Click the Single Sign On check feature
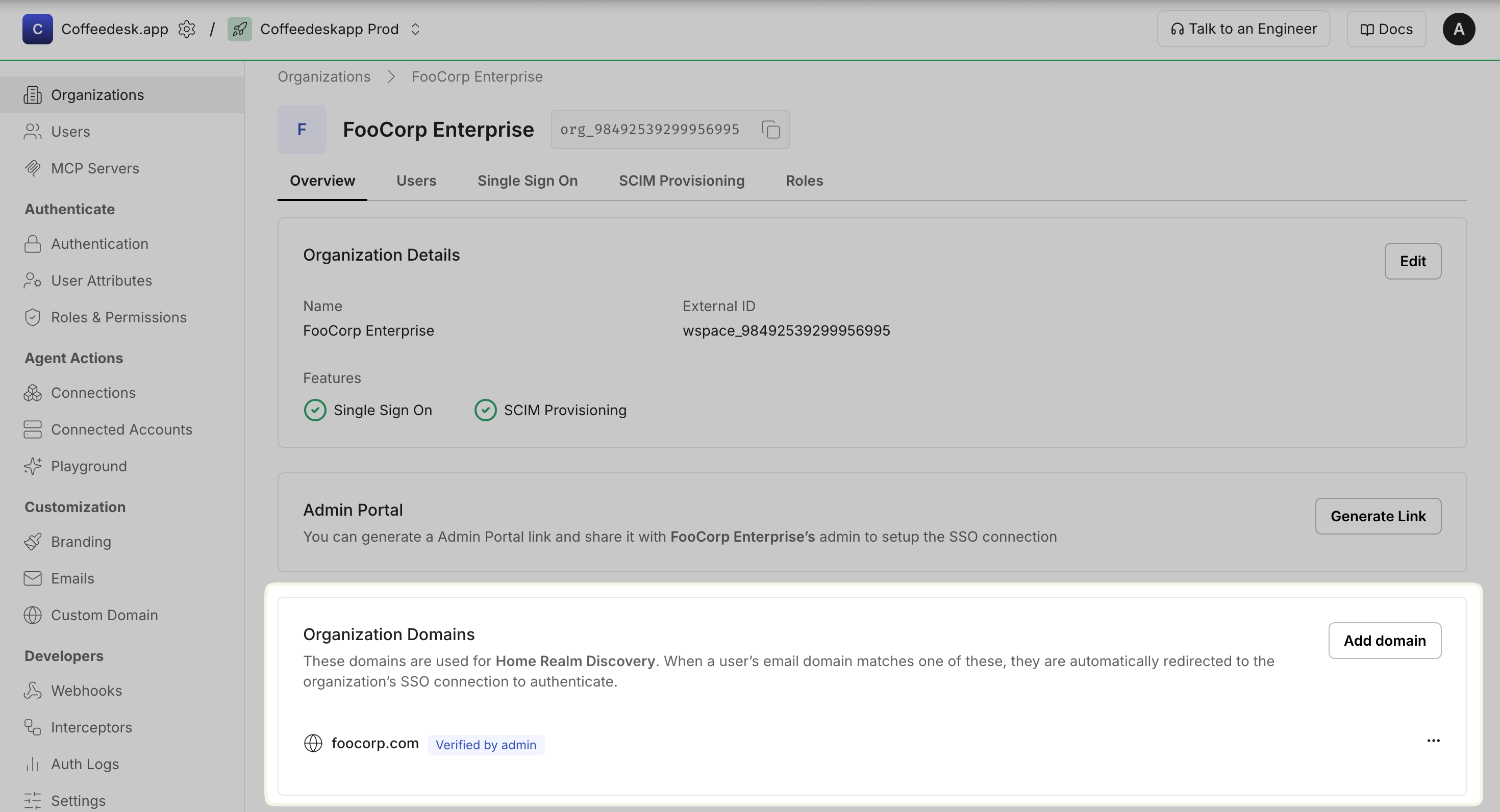This screenshot has height=812, width=1500. pyautogui.click(x=315, y=411)
